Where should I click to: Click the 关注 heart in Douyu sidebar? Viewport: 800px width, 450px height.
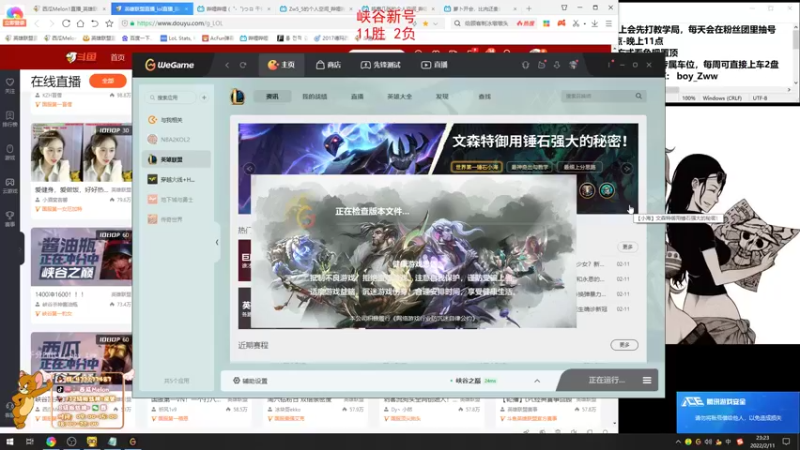point(10,85)
